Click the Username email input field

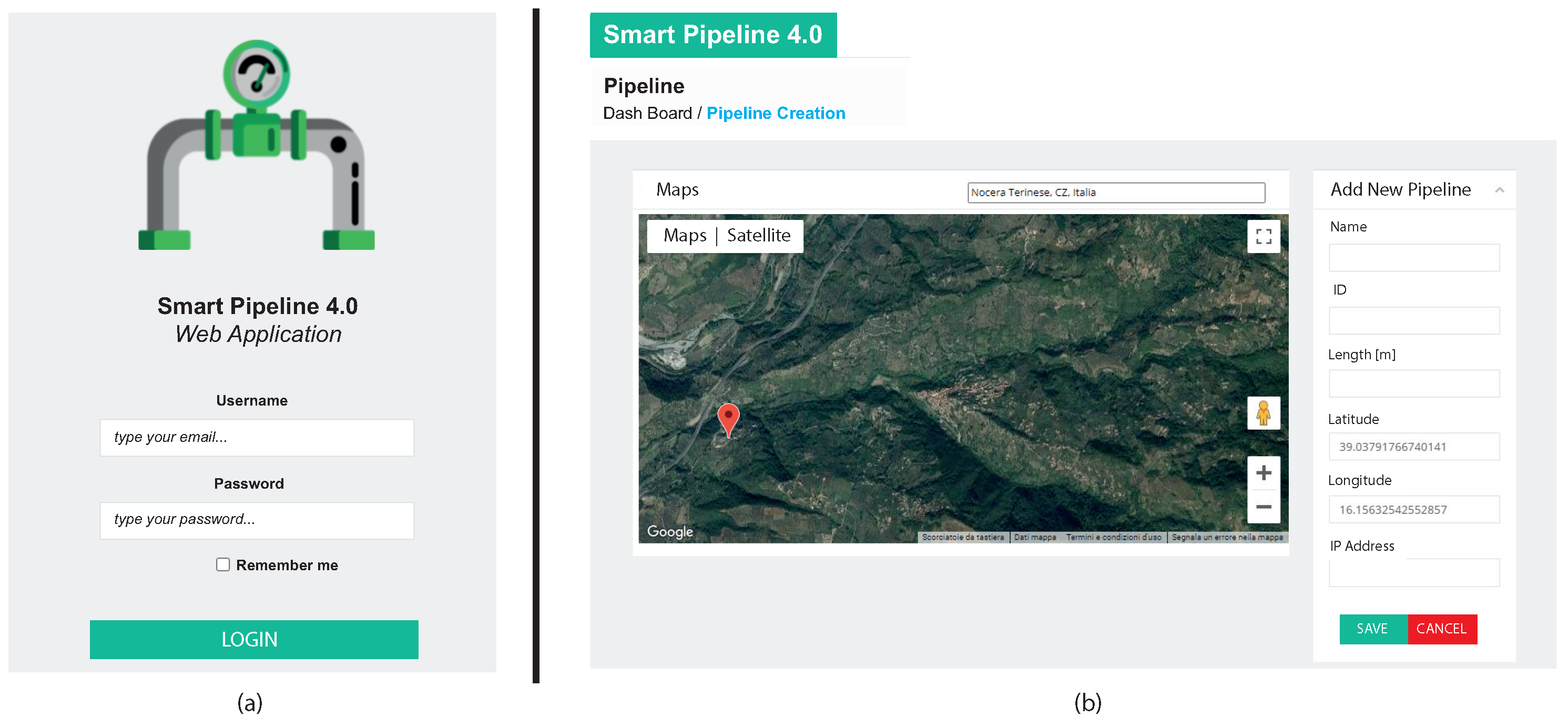click(x=257, y=437)
